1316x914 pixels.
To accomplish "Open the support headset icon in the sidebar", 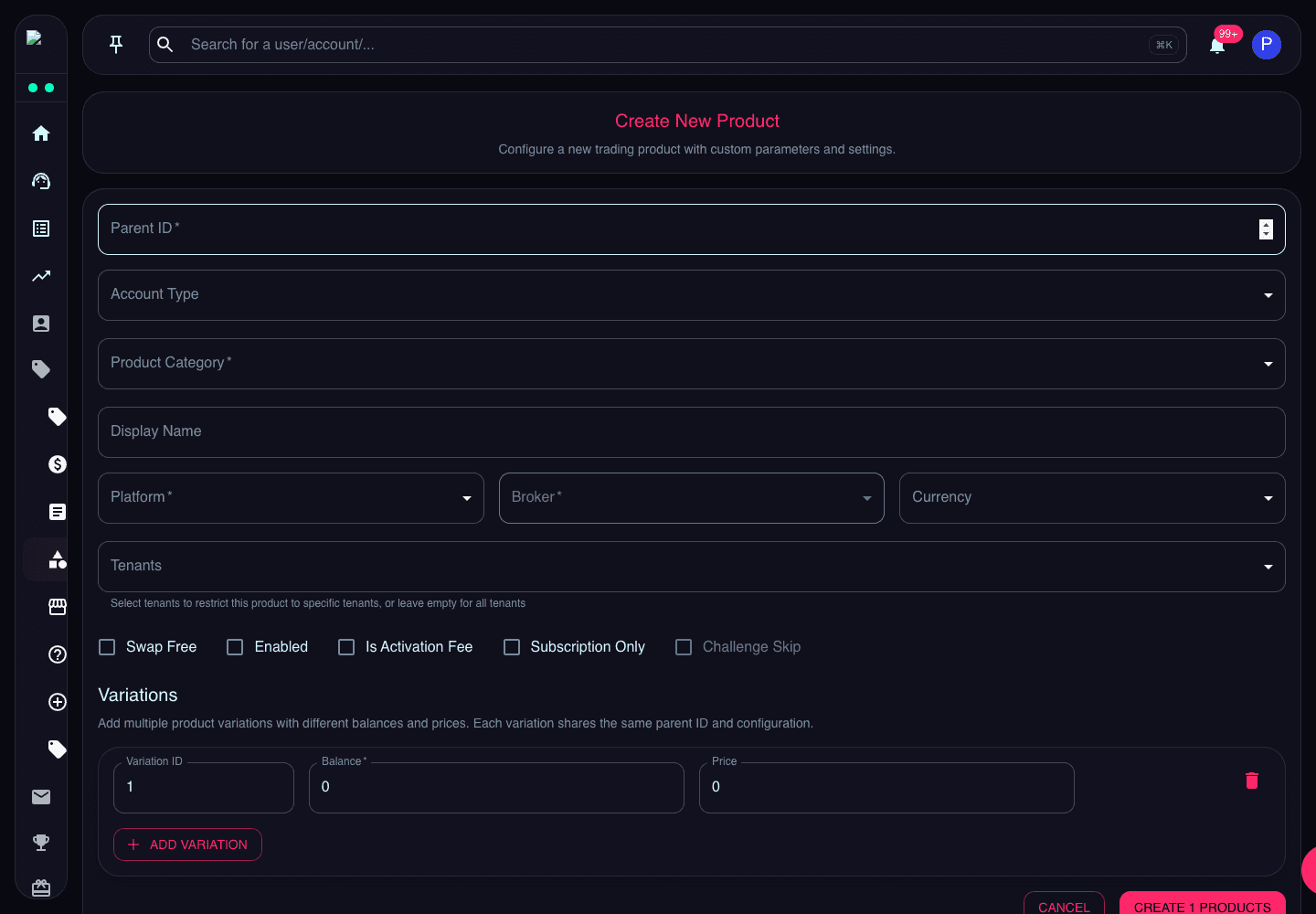I will (x=41, y=181).
